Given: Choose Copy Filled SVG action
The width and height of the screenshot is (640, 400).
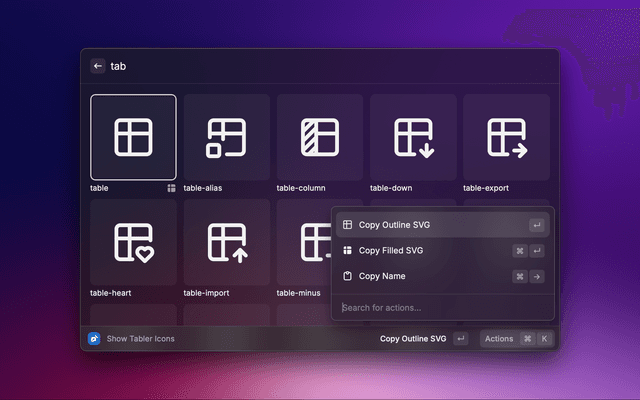Looking at the screenshot, I should pyautogui.click(x=396, y=251).
